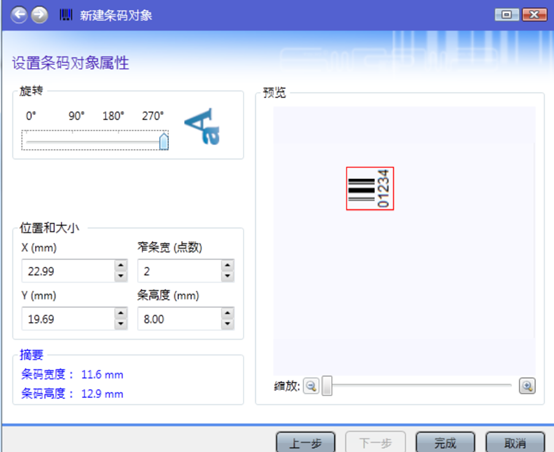554x452 pixels.
Task: Decrease the bar height with down arrow
Action: click(228, 324)
